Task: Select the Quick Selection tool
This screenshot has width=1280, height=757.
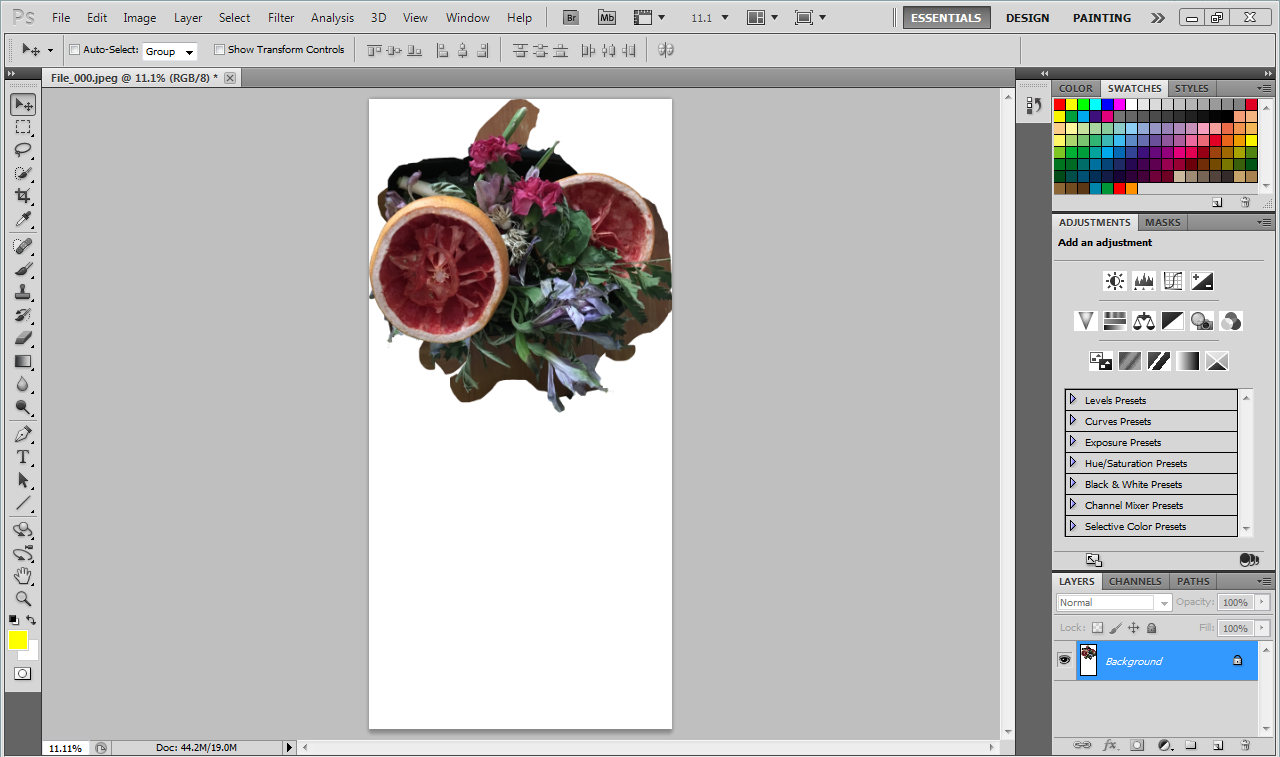Action: click(x=23, y=173)
